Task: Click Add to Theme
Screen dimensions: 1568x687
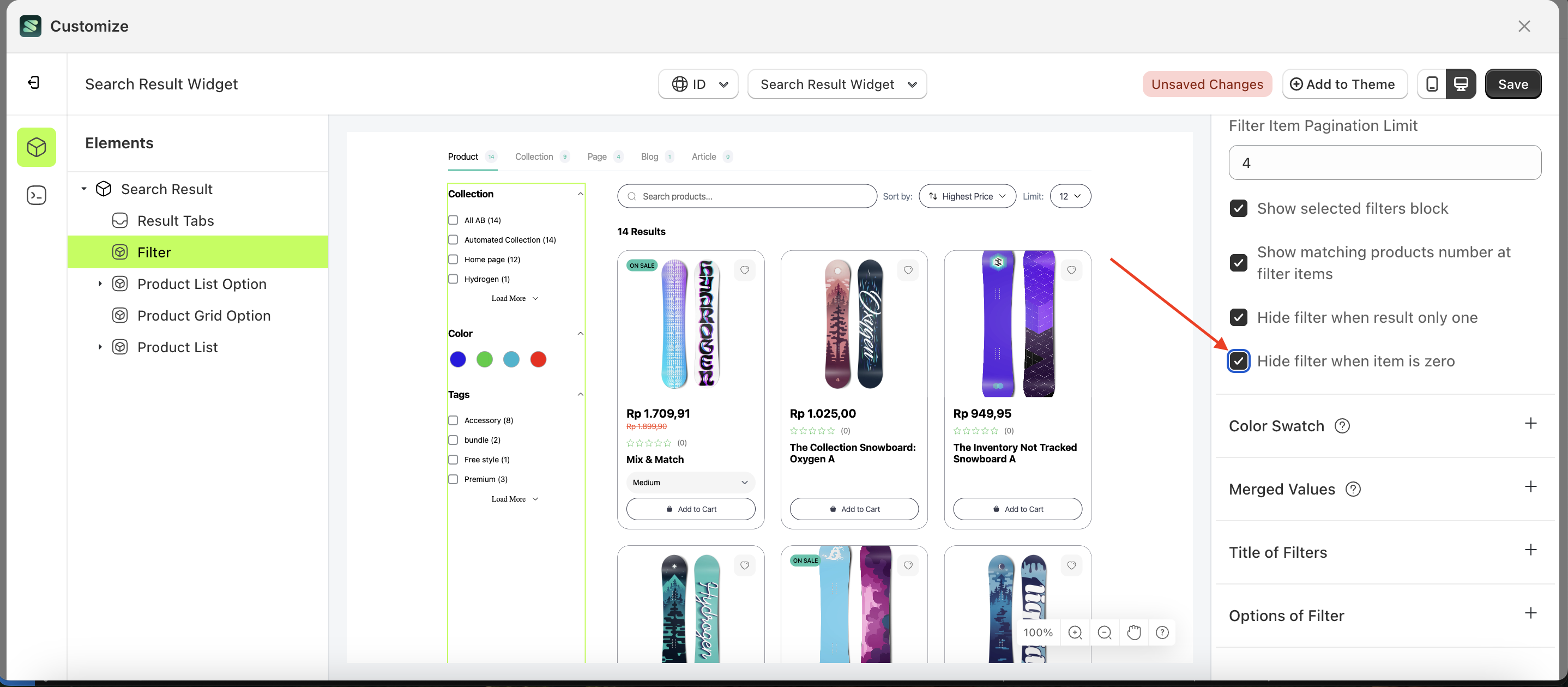Action: point(1344,84)
